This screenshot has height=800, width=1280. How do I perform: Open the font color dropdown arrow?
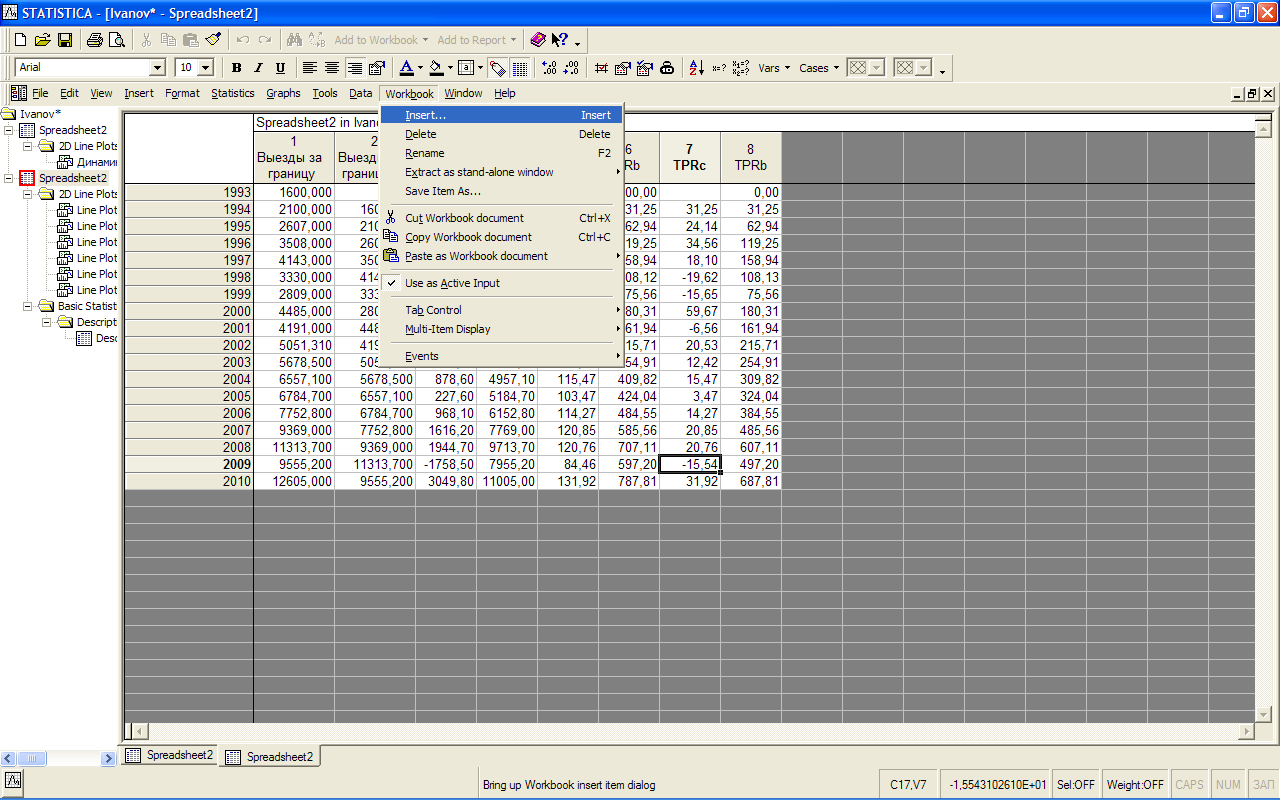[x=421, y=68]
